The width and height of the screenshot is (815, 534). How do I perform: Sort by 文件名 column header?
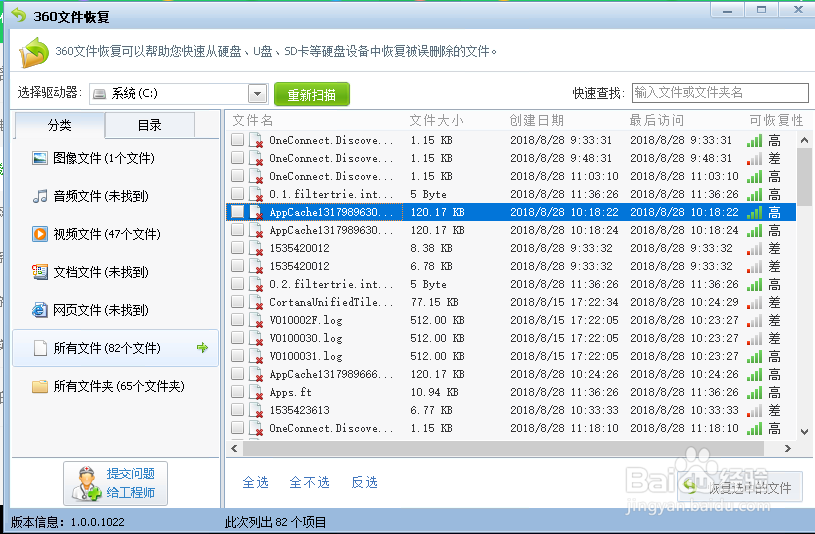coord(253,121)
